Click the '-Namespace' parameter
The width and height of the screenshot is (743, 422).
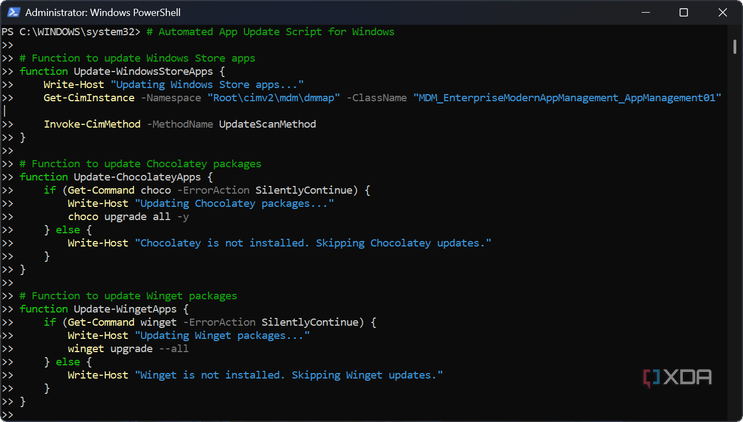click(171, 98)
